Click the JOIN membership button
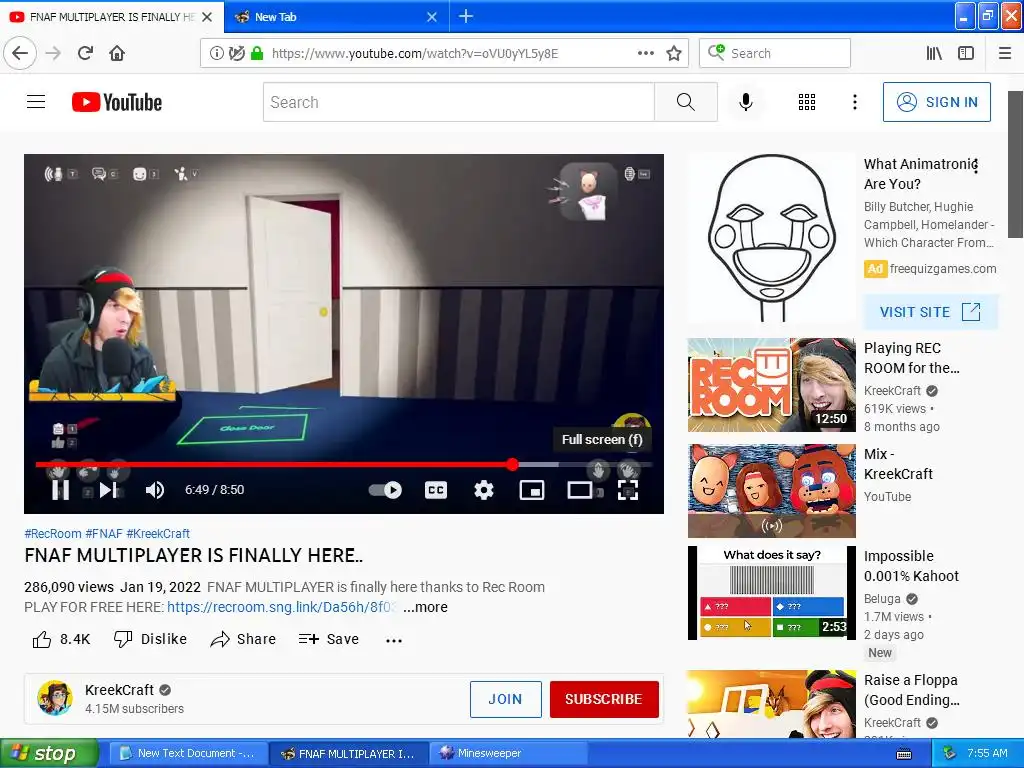The width and height of the screenshot is (1024, 768). pyautogui.click(x=505, y=699)
